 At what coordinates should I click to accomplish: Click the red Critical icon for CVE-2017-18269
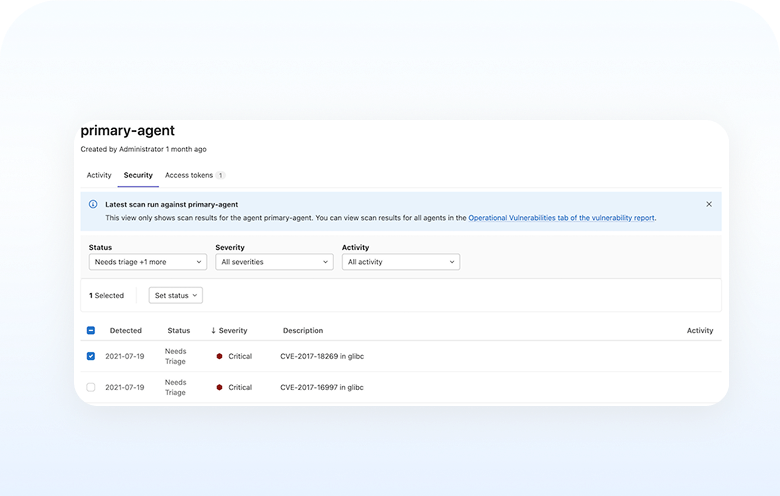[x=219, y=356]
